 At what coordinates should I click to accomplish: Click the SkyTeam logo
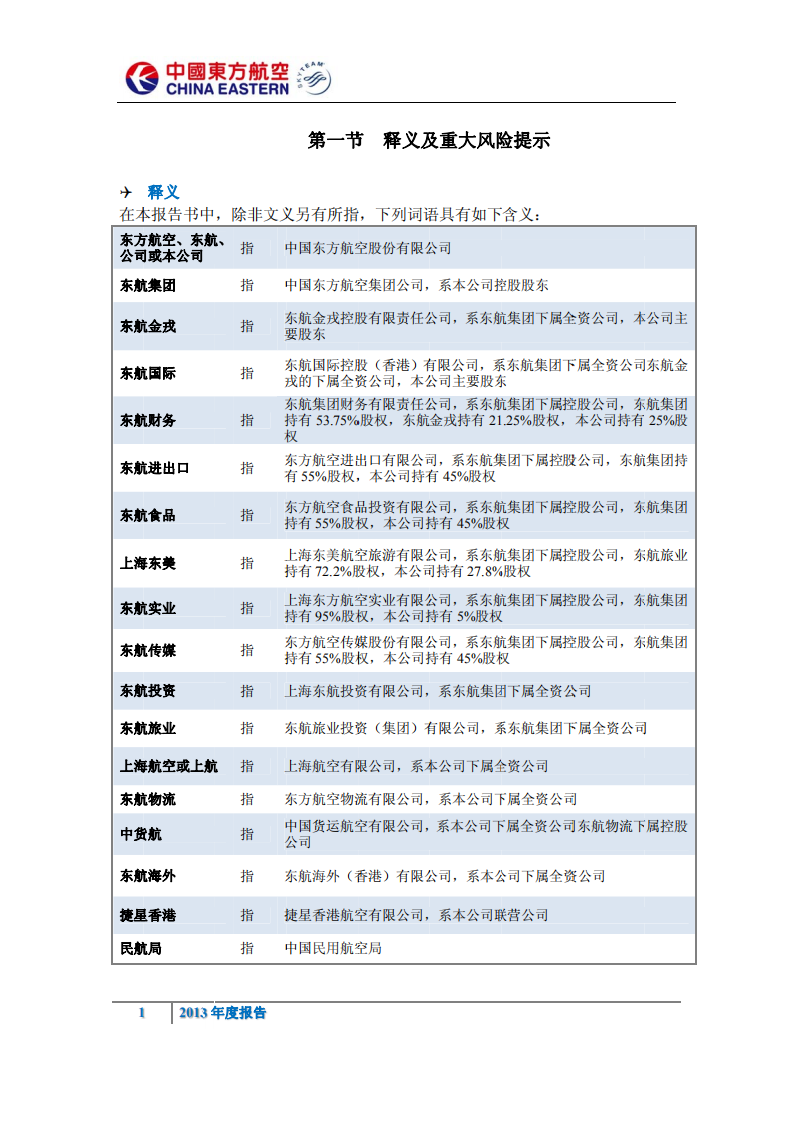315,78
